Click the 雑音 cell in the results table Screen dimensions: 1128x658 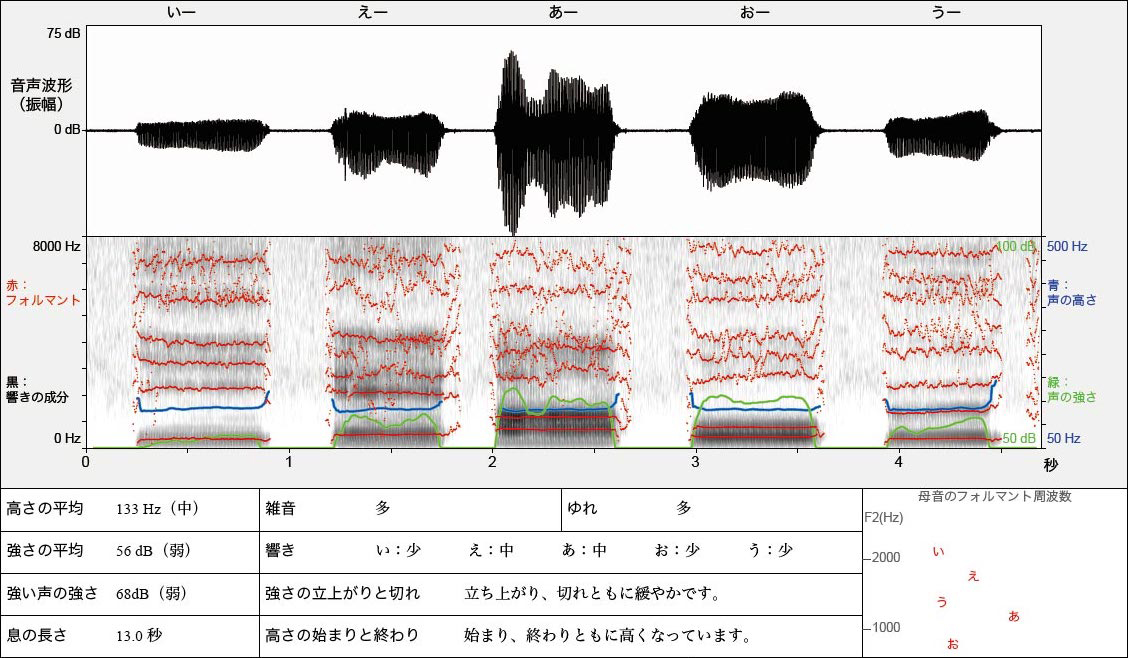(410, 509)
